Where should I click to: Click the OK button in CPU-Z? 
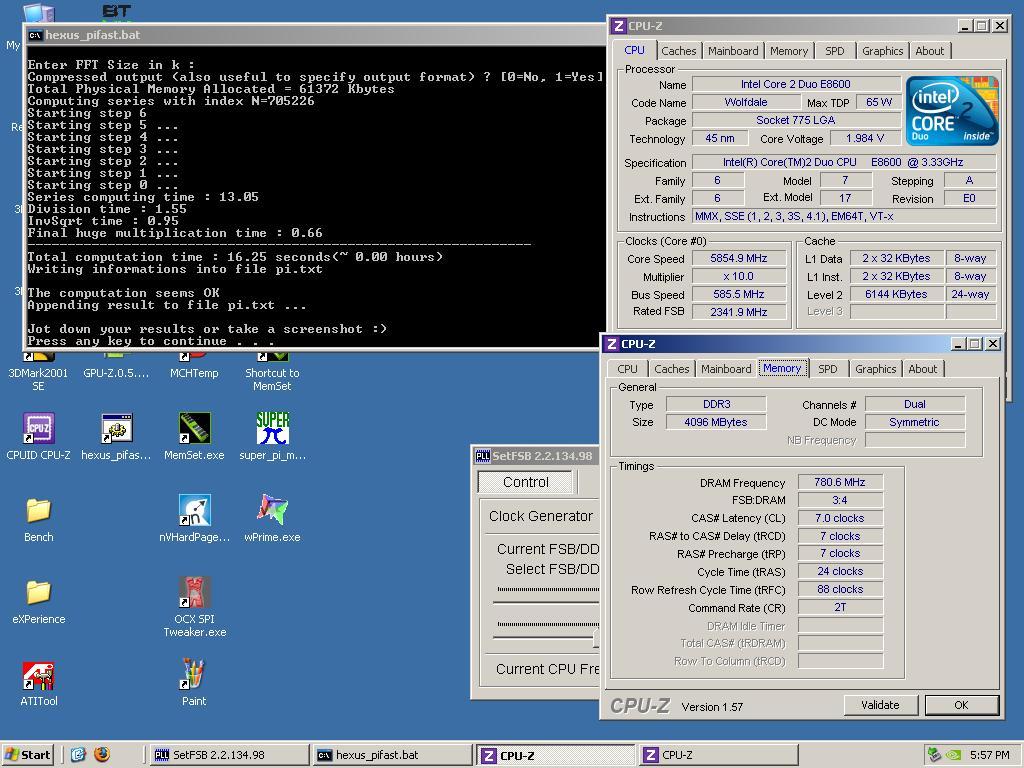tap(961, 705)
